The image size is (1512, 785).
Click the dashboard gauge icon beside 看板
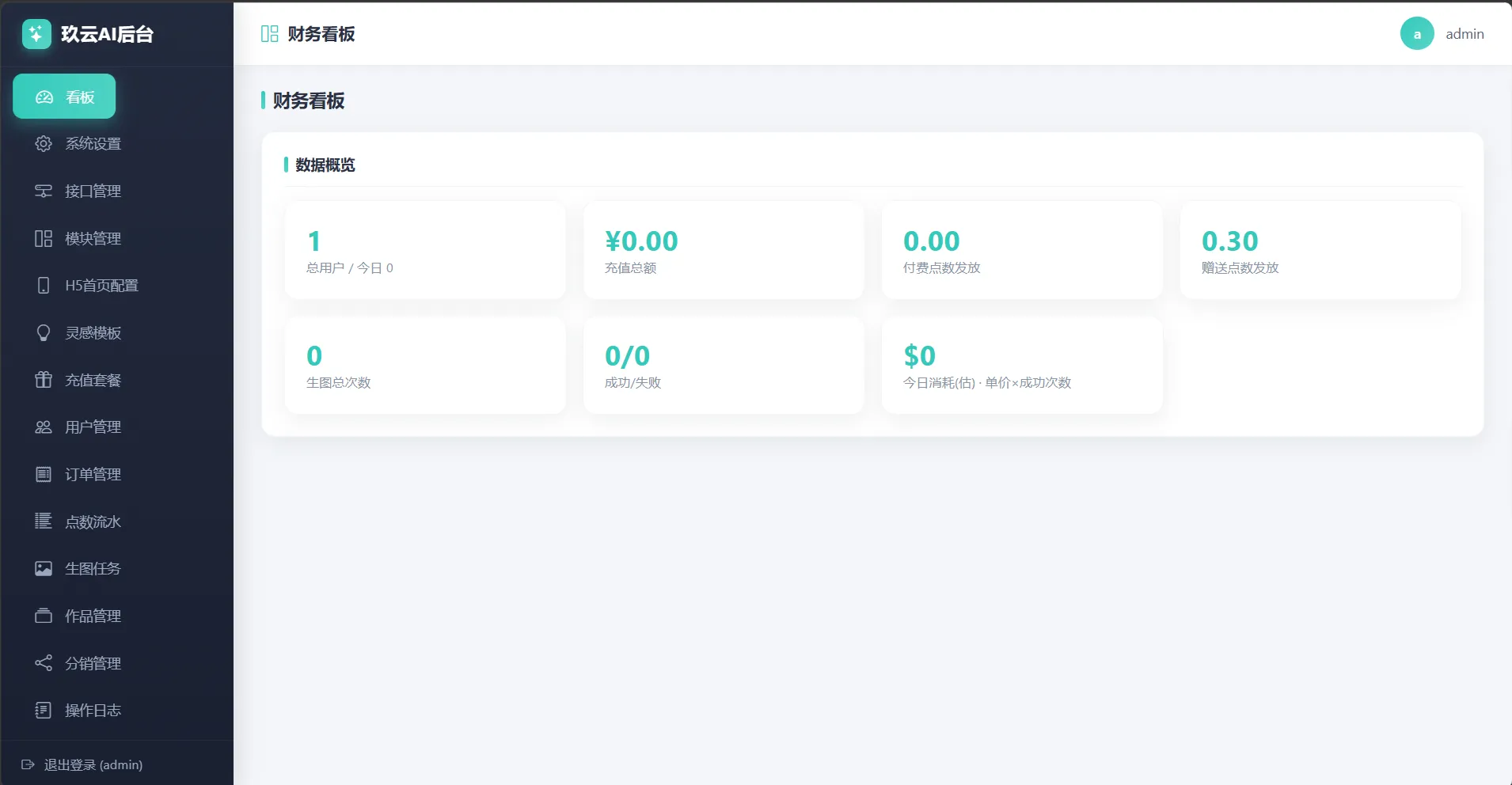44,97
